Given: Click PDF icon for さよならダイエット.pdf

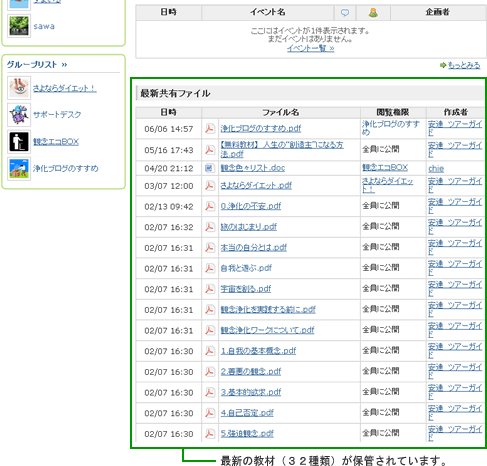Looking at the screenshot, I should click(210, 185).
